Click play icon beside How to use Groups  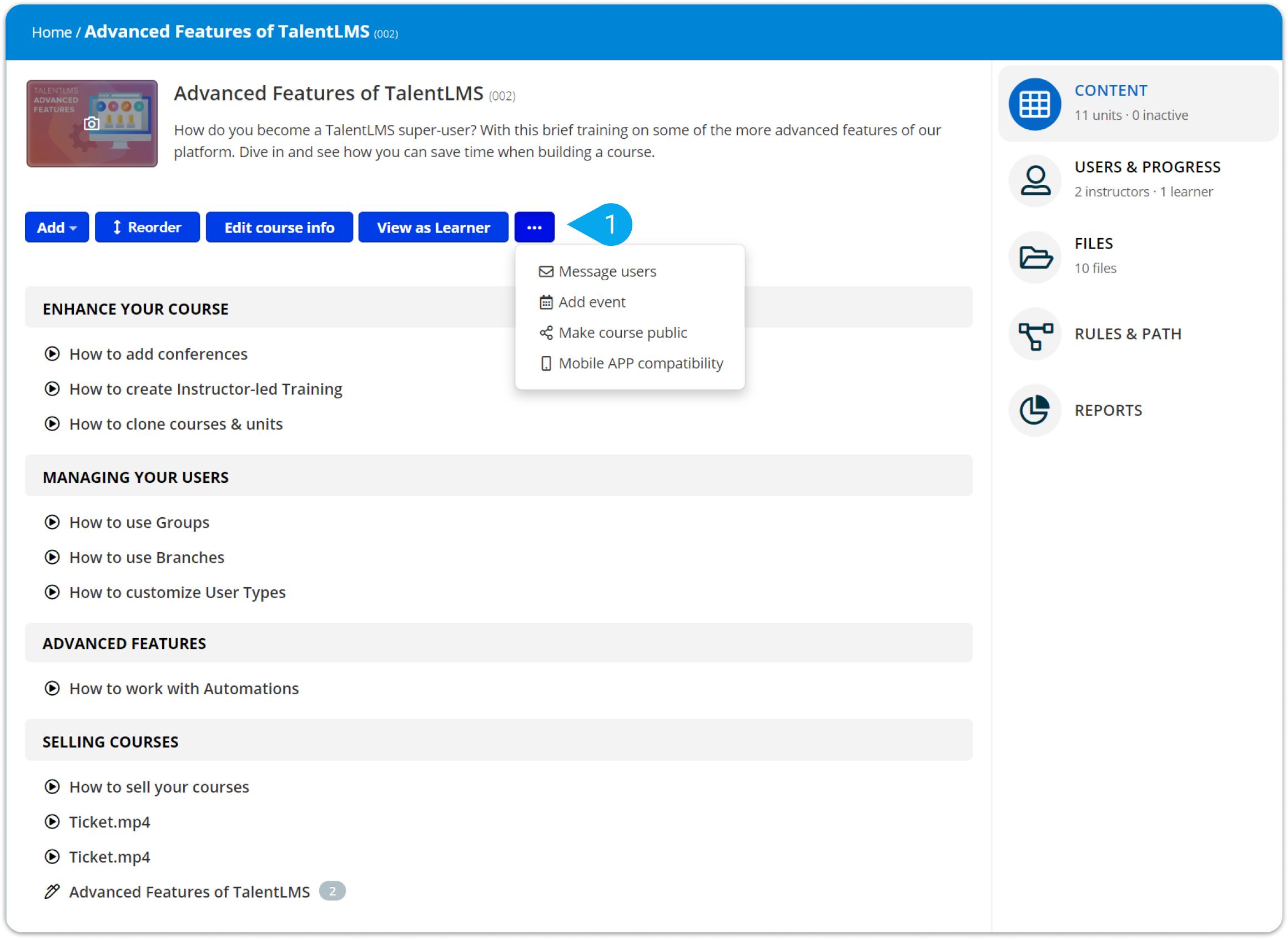52,522
